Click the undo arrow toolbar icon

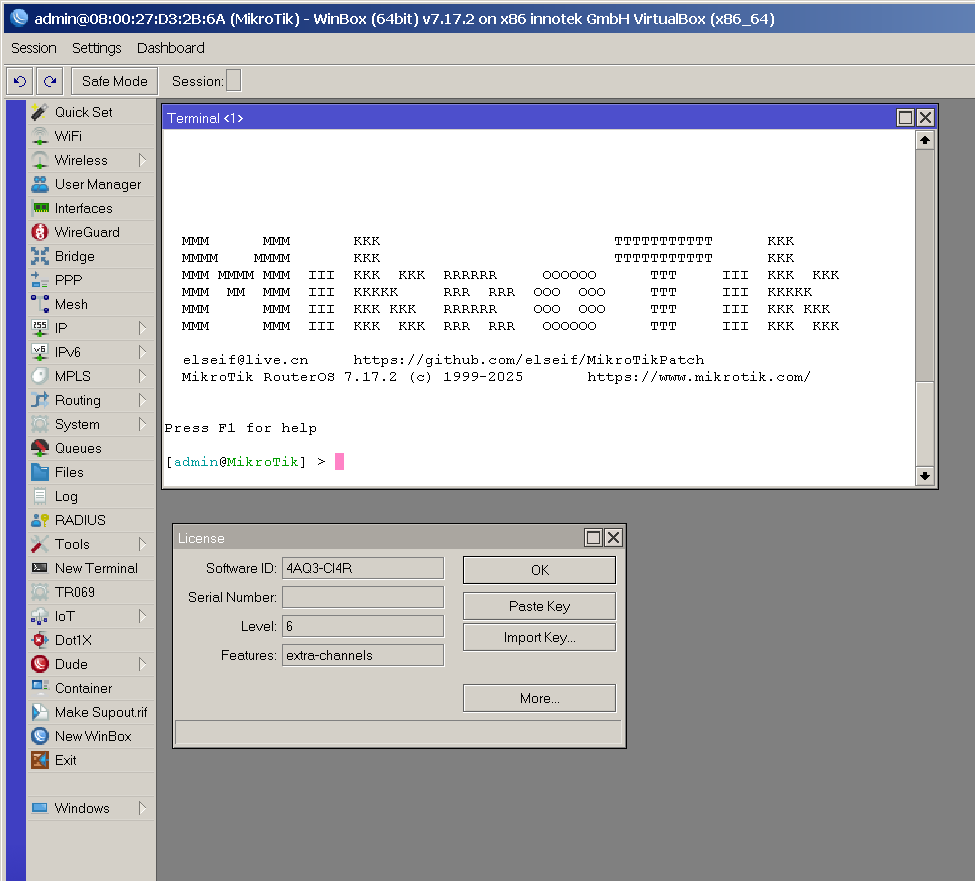pos(20,81)
